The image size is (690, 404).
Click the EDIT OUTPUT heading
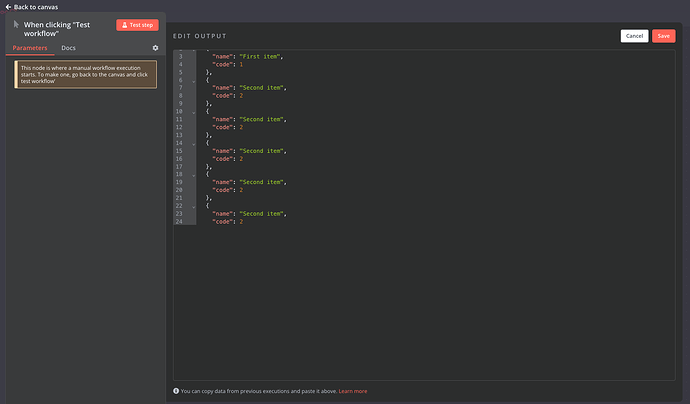coord(199,36)
